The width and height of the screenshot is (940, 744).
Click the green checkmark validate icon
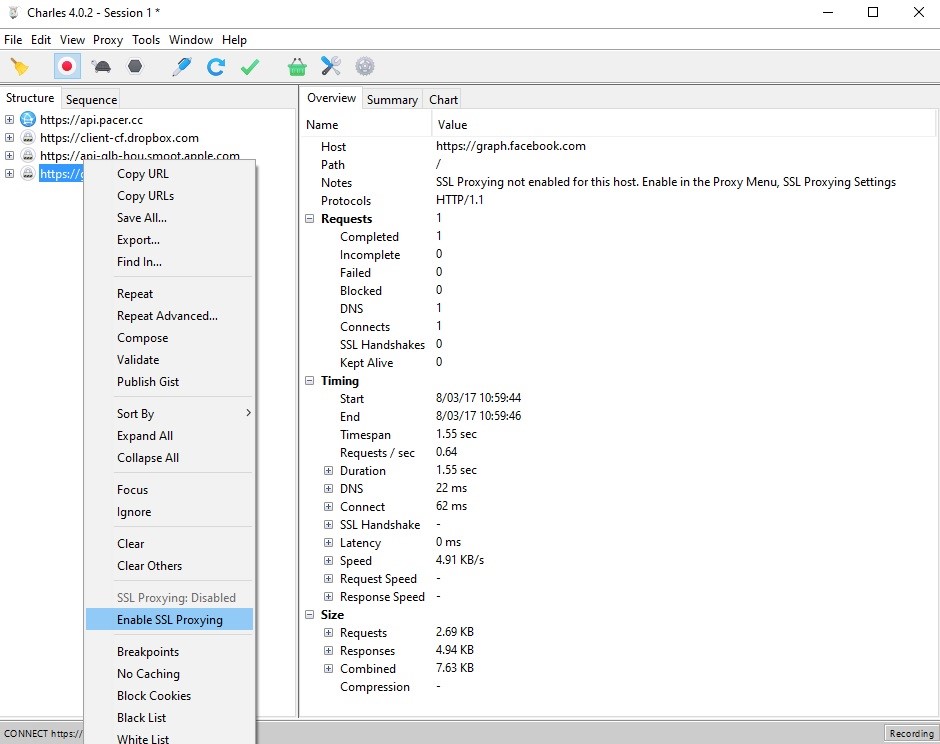point(250,67)
